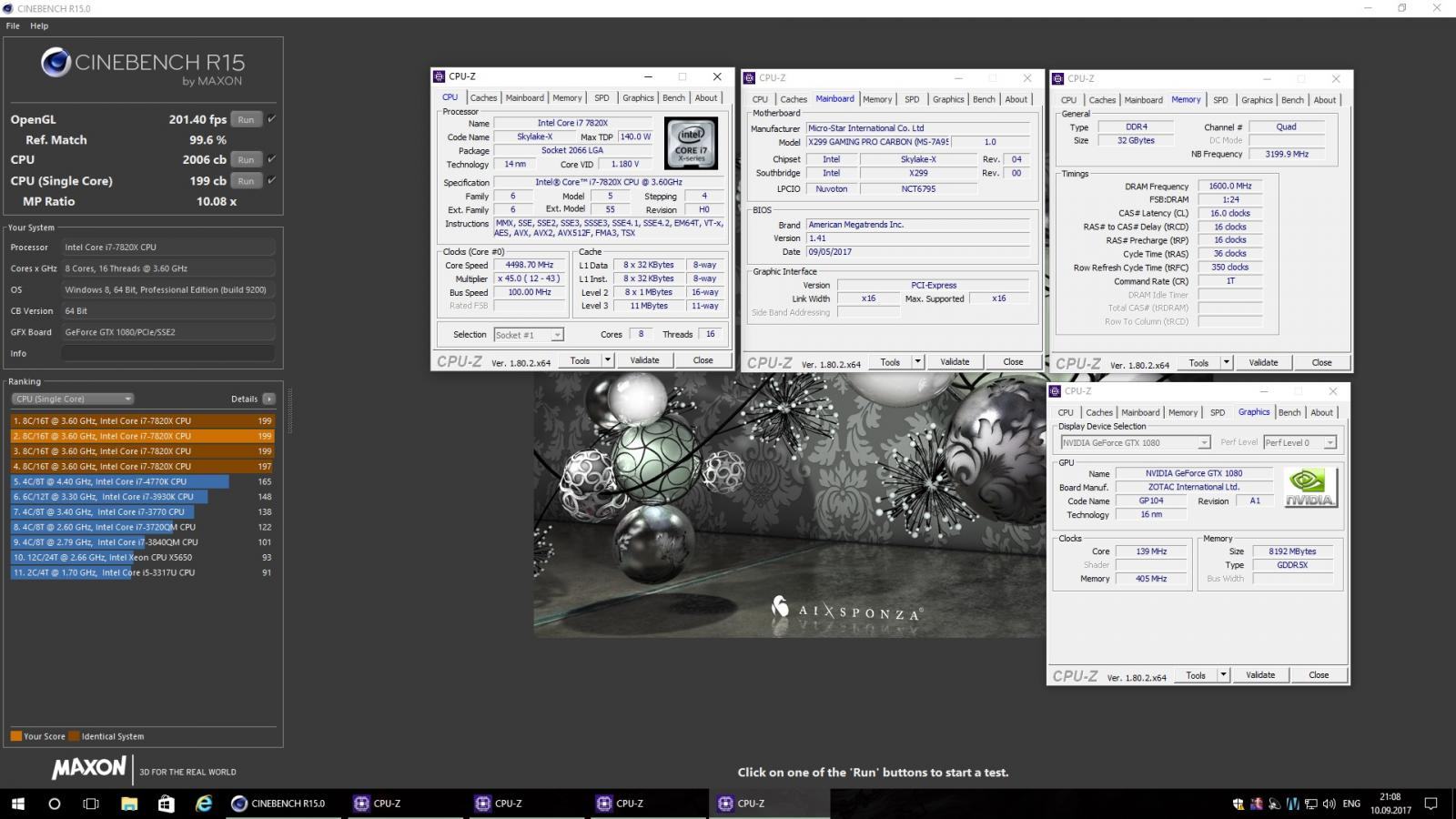Toggle the CPU test checkmark
The width and height of the screenshot is (1456, 819).
point(271,159)
